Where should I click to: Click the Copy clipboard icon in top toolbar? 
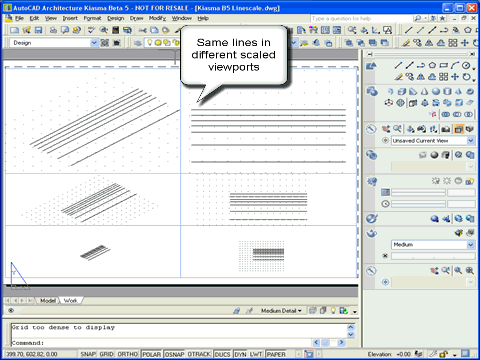click(154, 30)
